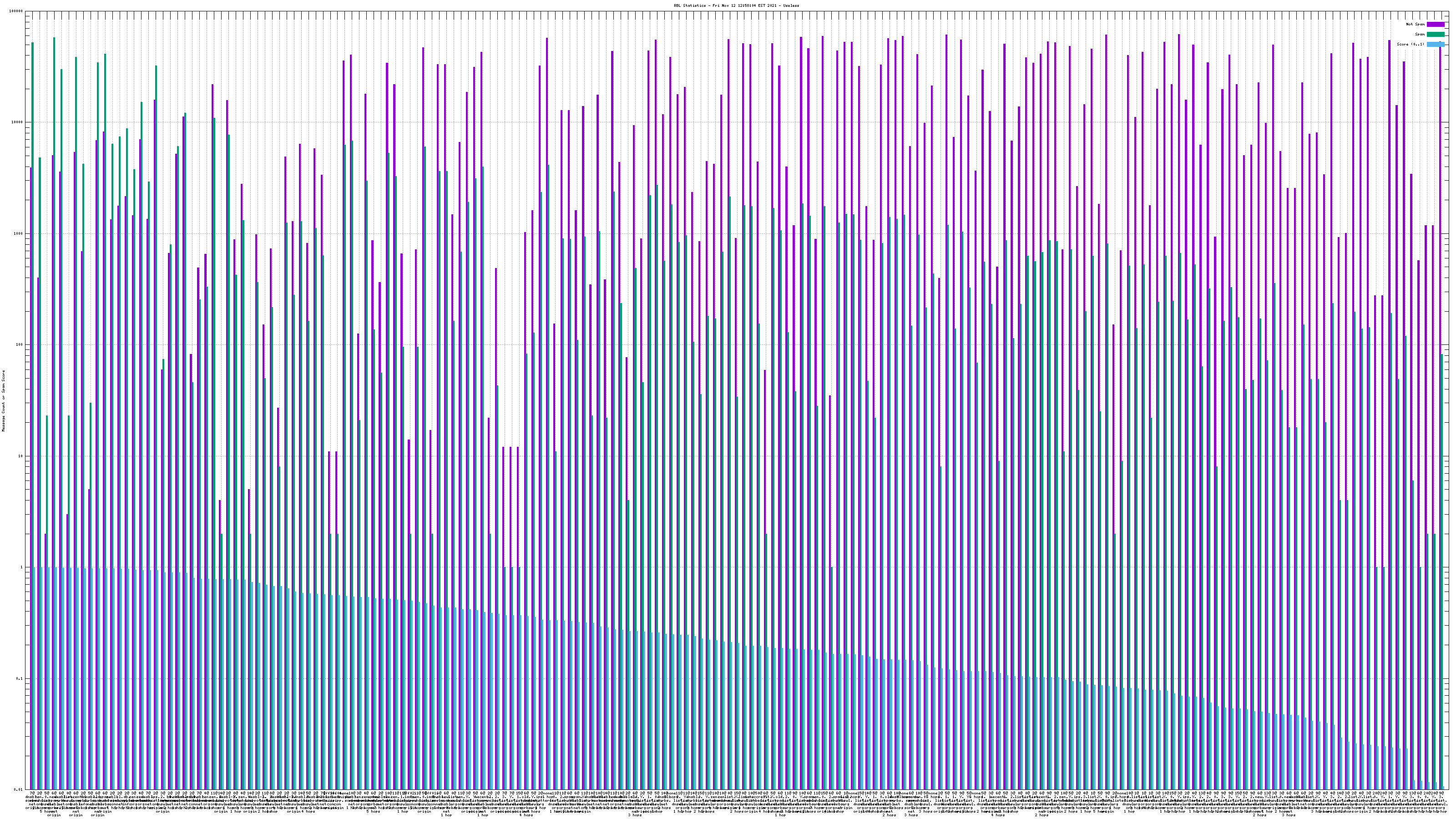Screen dimensions: 1456x819
Task: Click the 1000 y-axis tick label
Action: (19, 234)
